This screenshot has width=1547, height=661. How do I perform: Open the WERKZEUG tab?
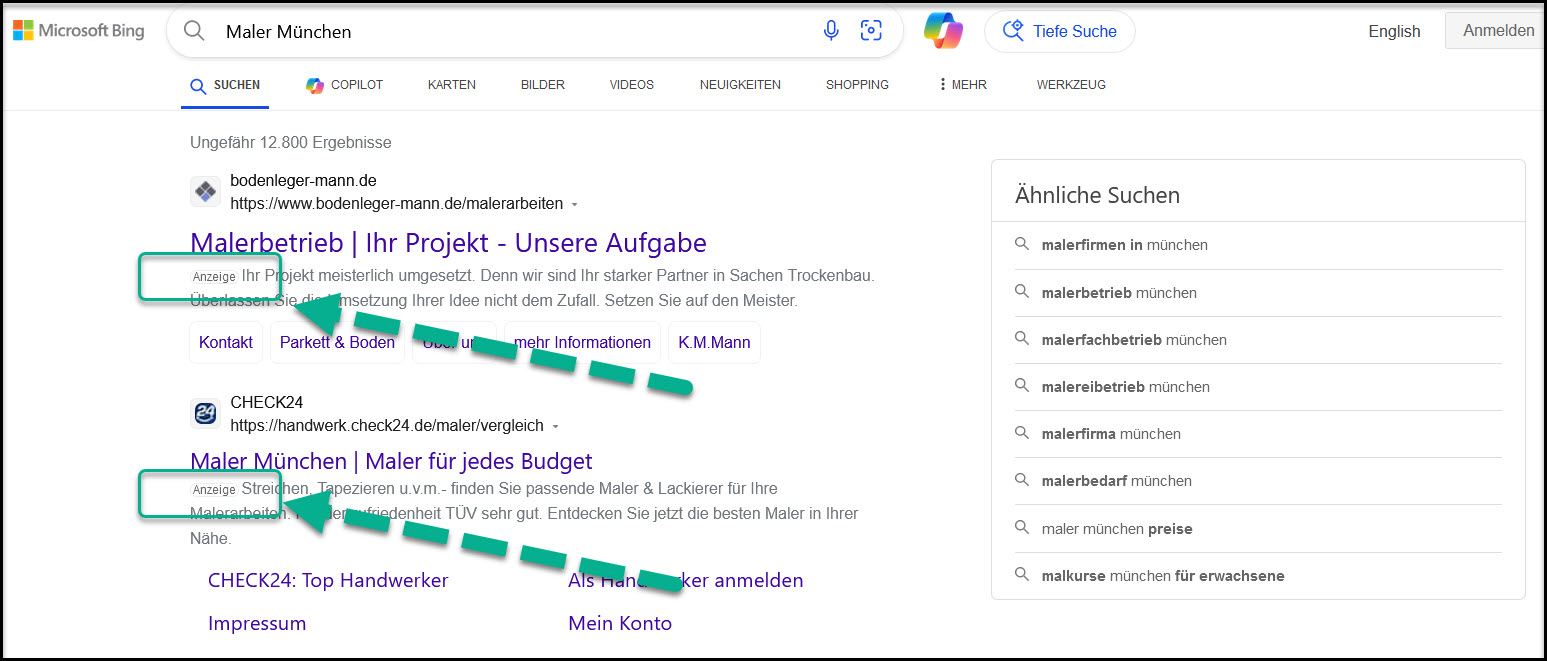(1071, 85)
